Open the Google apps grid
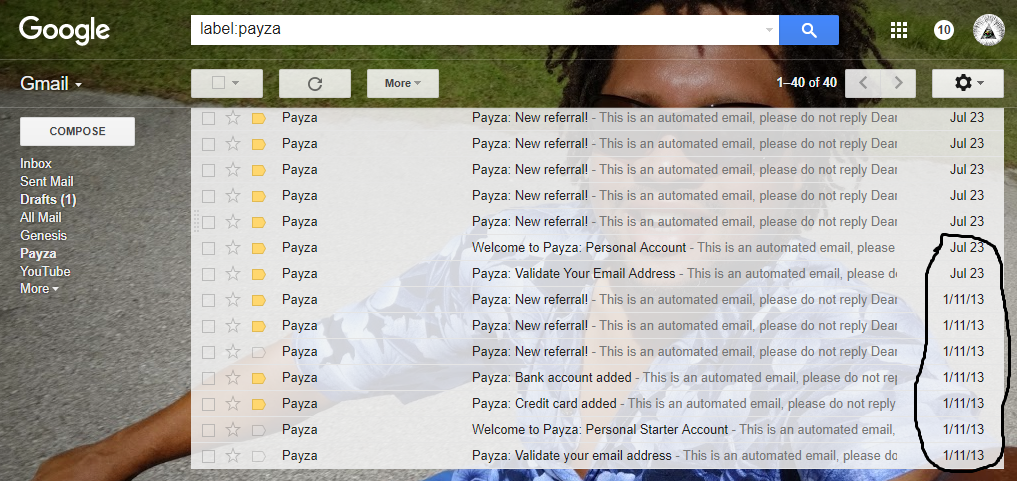 898,30
